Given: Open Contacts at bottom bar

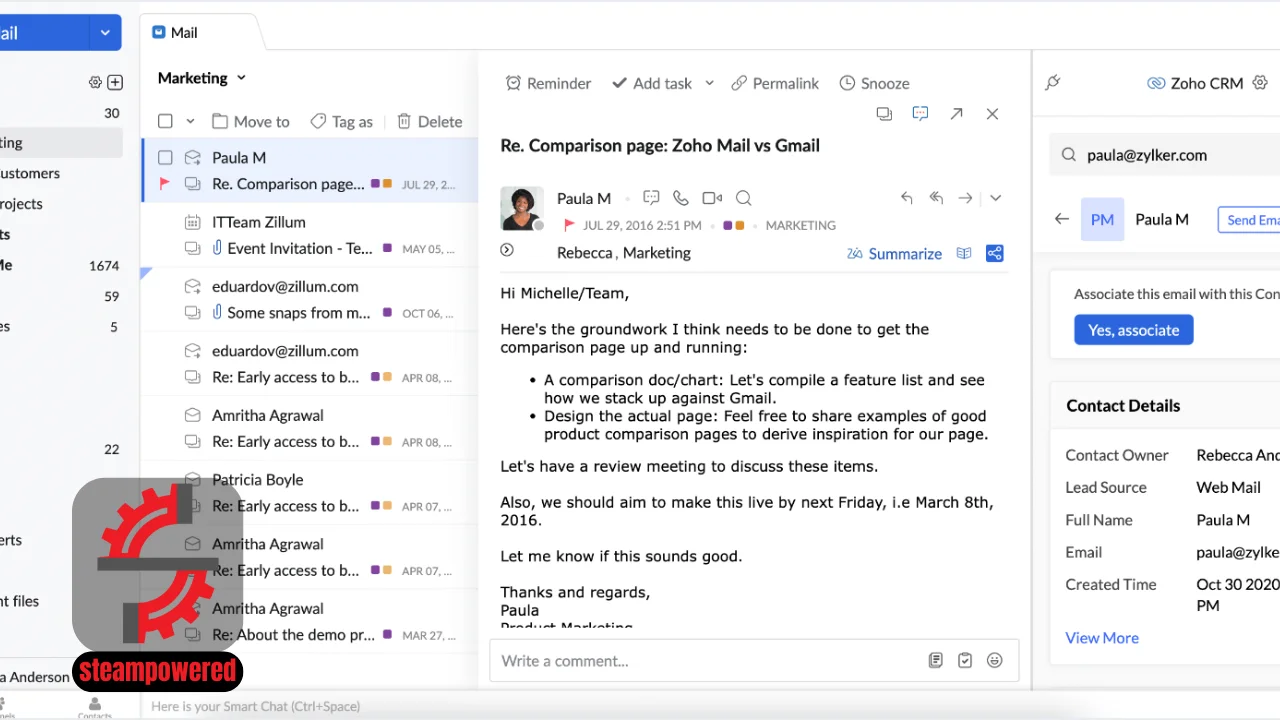Looking at the screenshot, I should [95, 708].
